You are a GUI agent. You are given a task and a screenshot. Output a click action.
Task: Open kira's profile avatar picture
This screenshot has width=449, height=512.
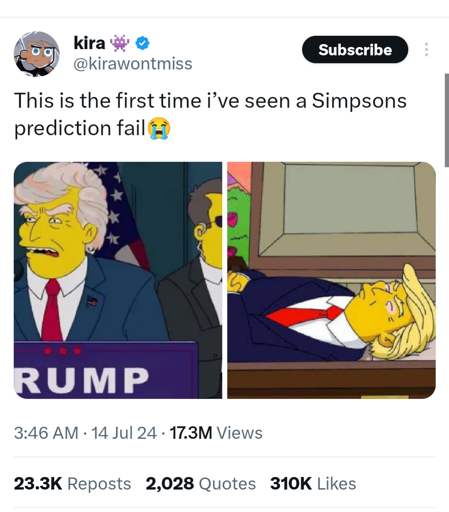37,54
